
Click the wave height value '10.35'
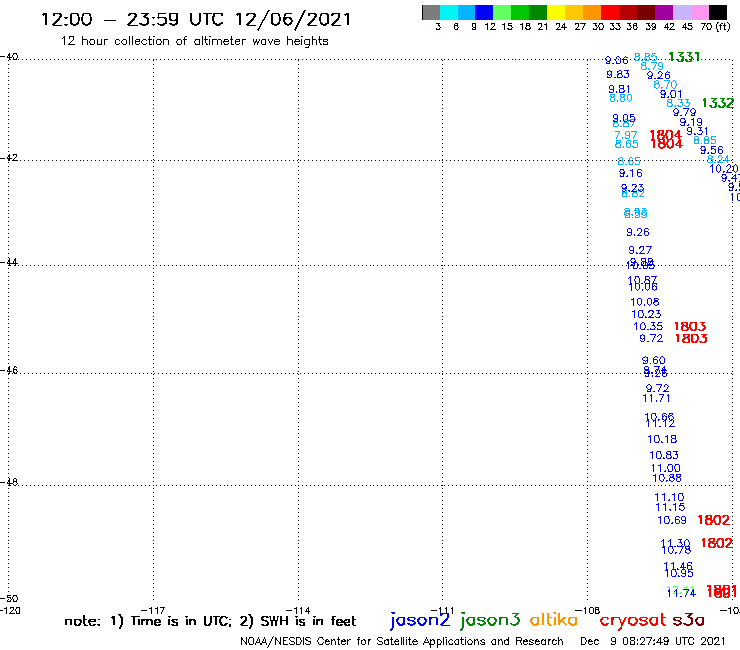point(648,326)
